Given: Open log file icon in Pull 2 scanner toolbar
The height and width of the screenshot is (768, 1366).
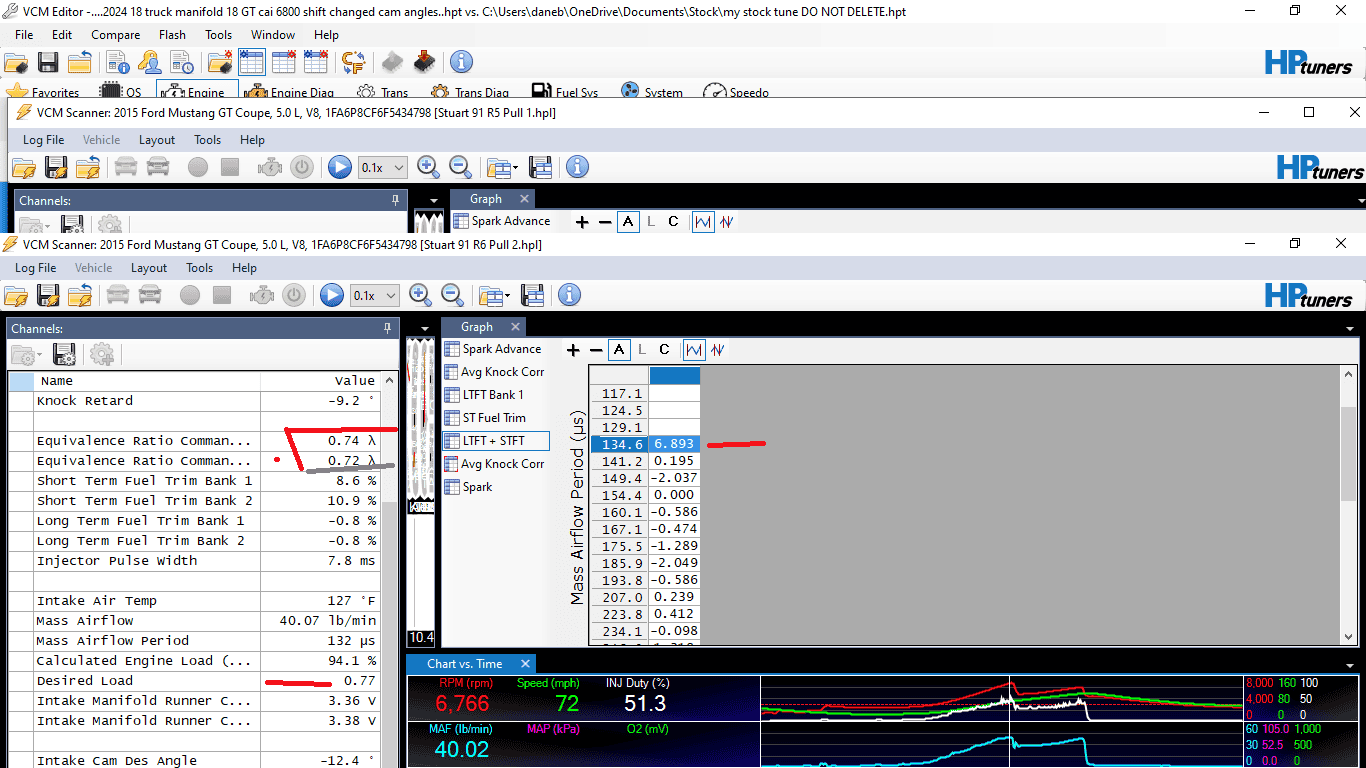Looking at the screenshot, I should [x=16, y=295].
